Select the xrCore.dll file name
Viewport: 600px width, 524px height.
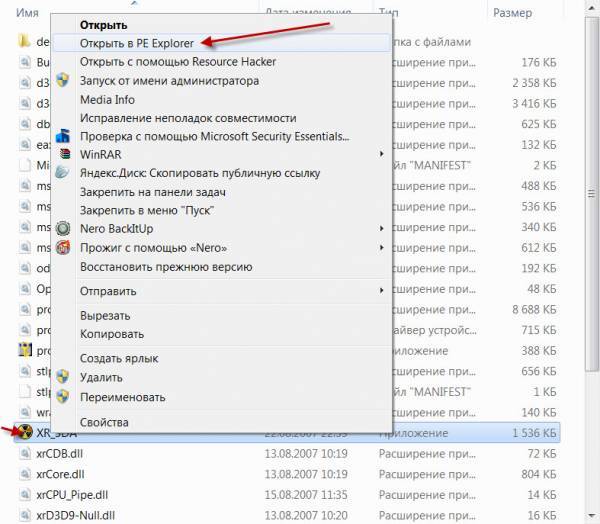[60, 474]
